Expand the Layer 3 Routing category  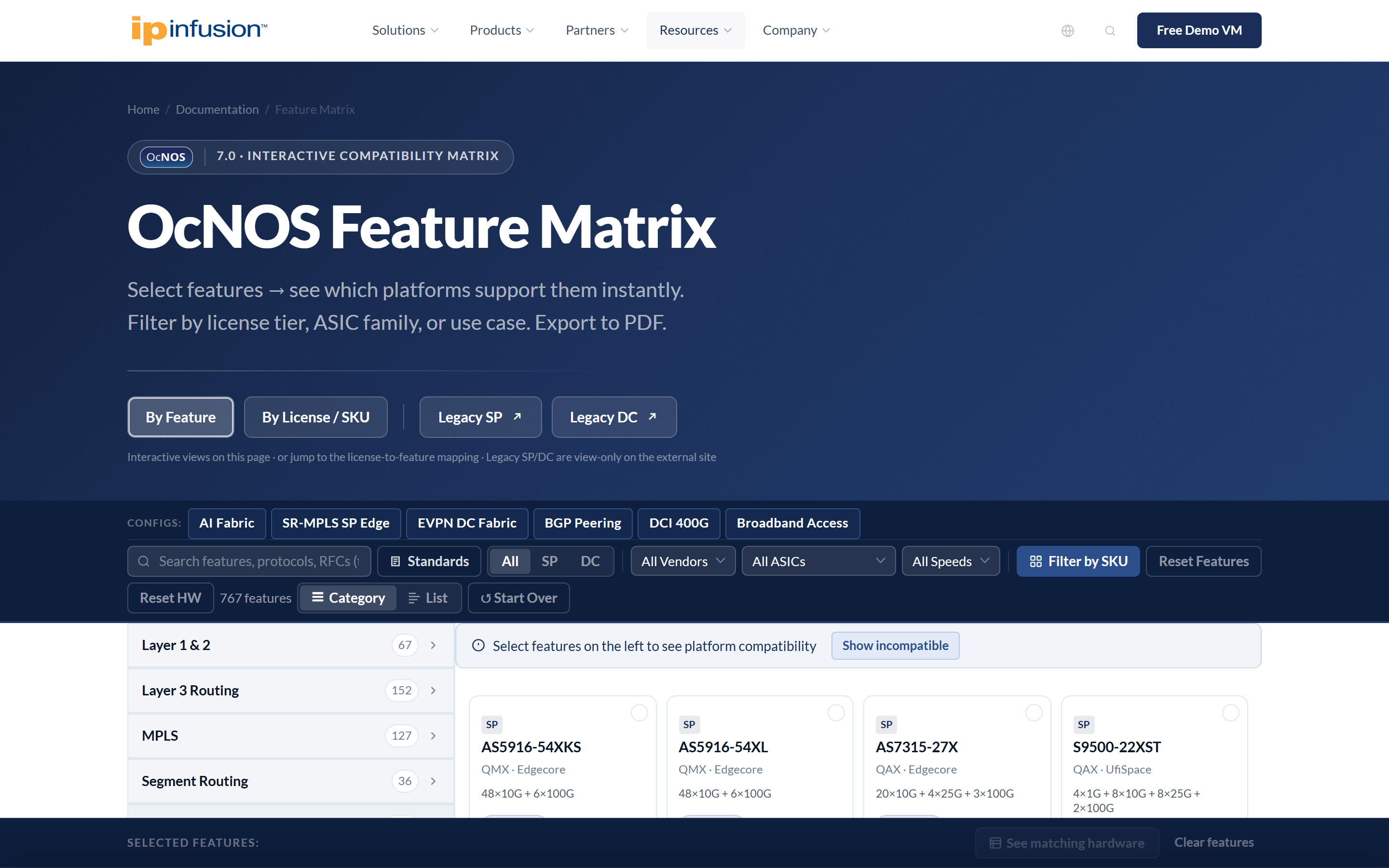[290, 691]
